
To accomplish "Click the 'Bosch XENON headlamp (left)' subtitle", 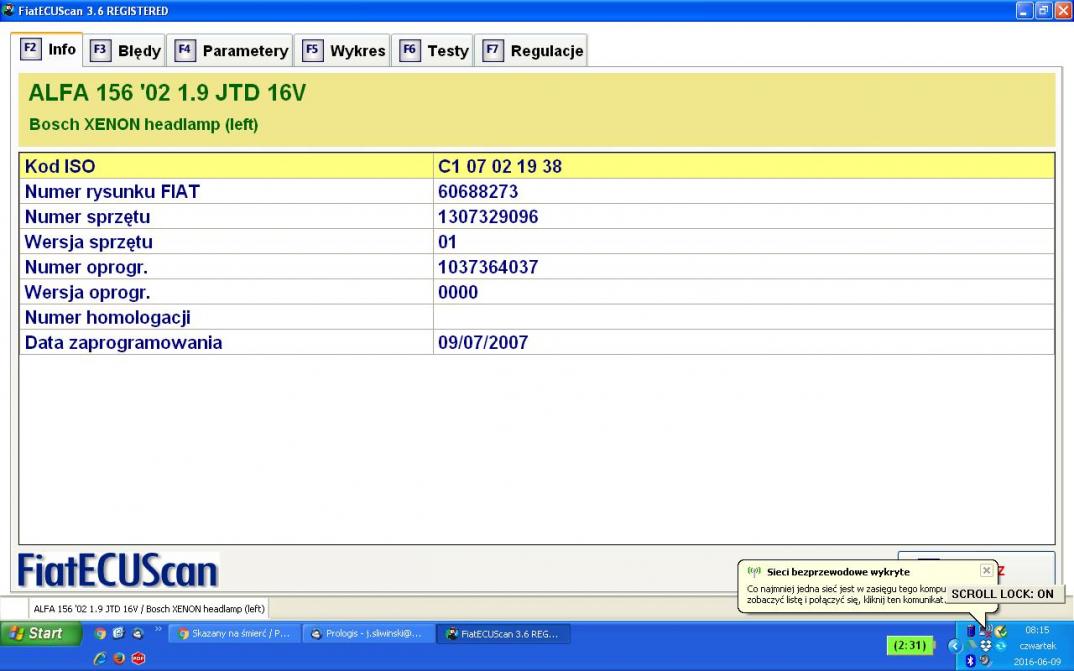I will [x=144, y=125].
